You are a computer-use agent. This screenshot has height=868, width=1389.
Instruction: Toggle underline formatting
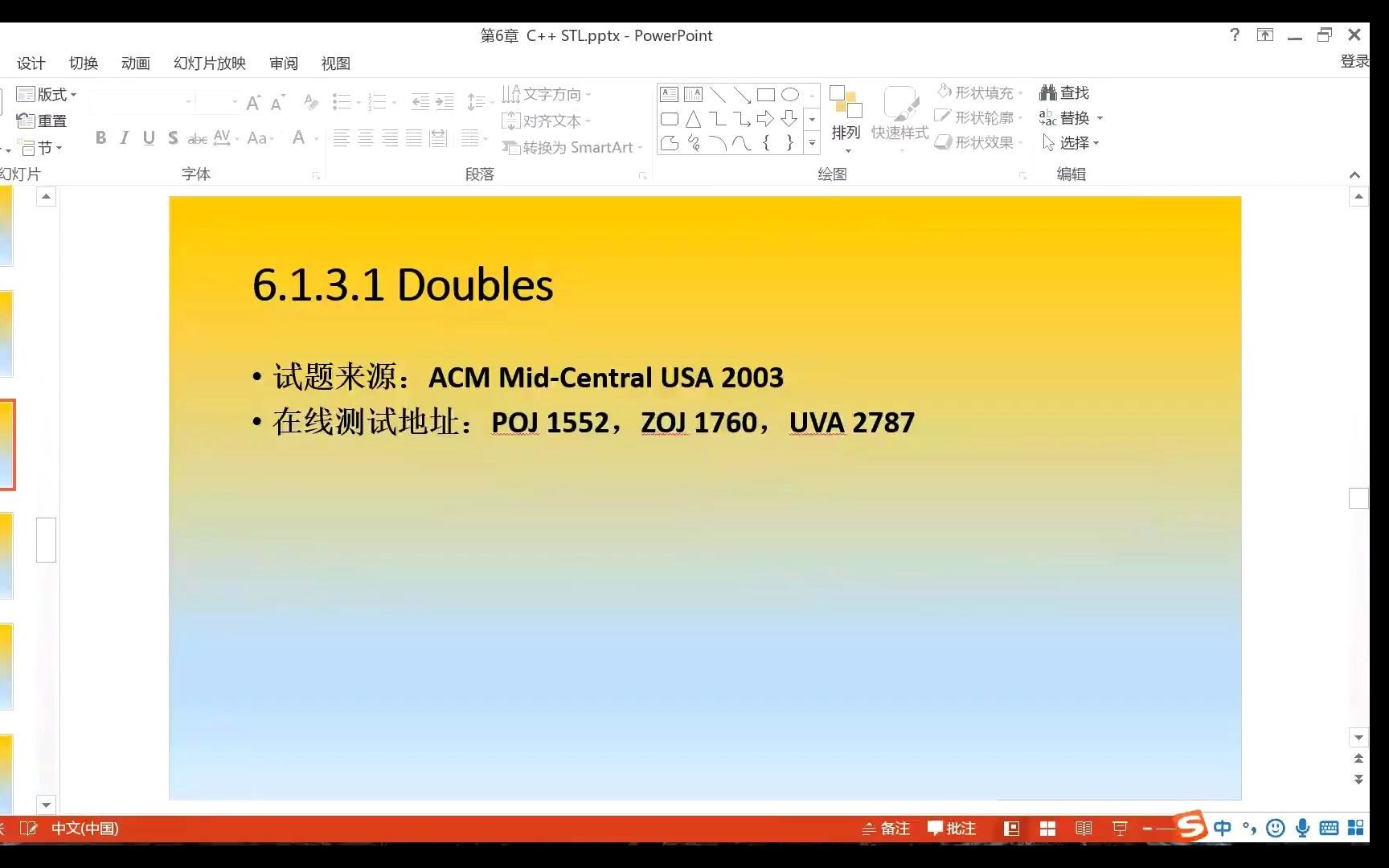[x=149, y=138]
